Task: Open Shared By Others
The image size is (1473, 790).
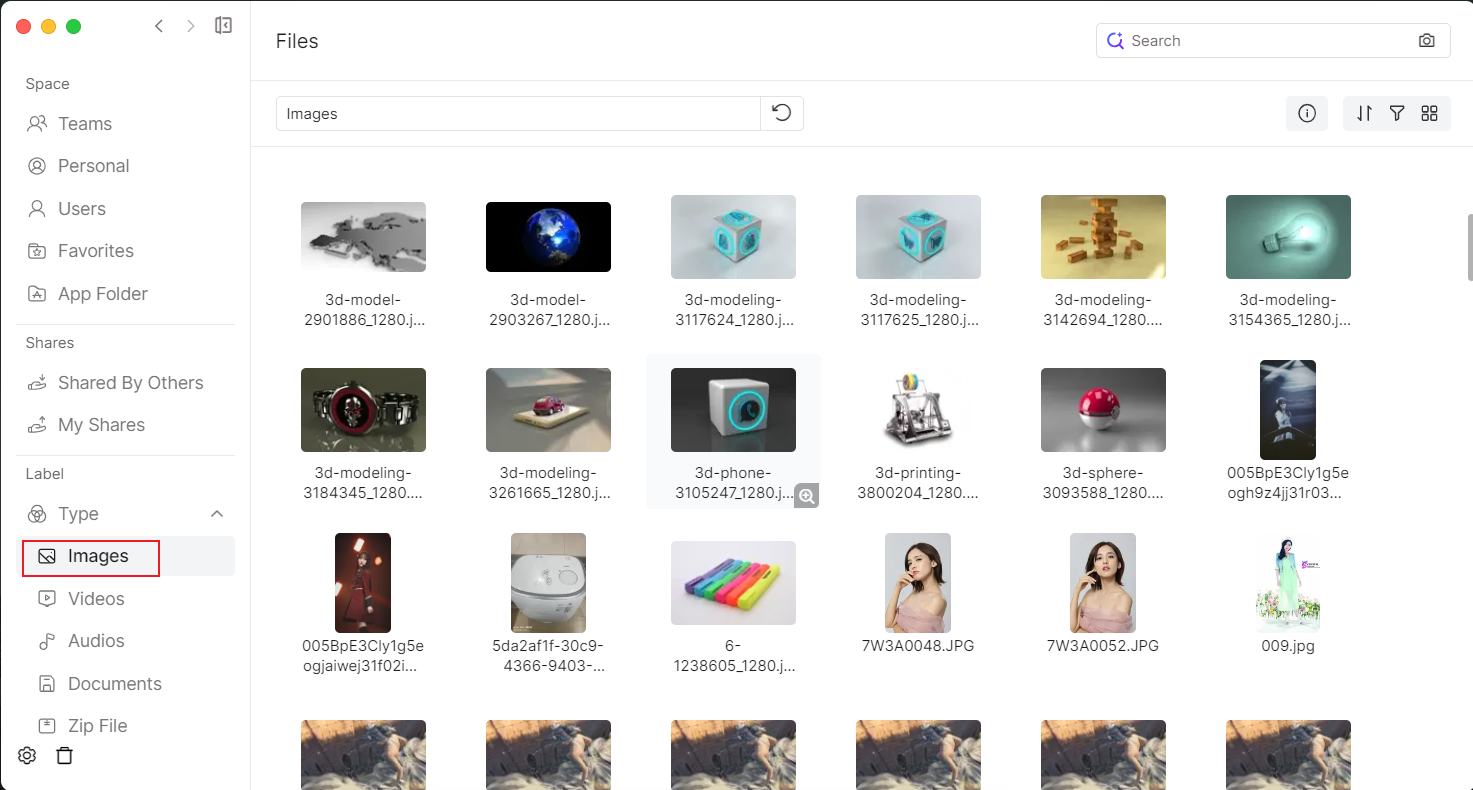Action: 130,383
